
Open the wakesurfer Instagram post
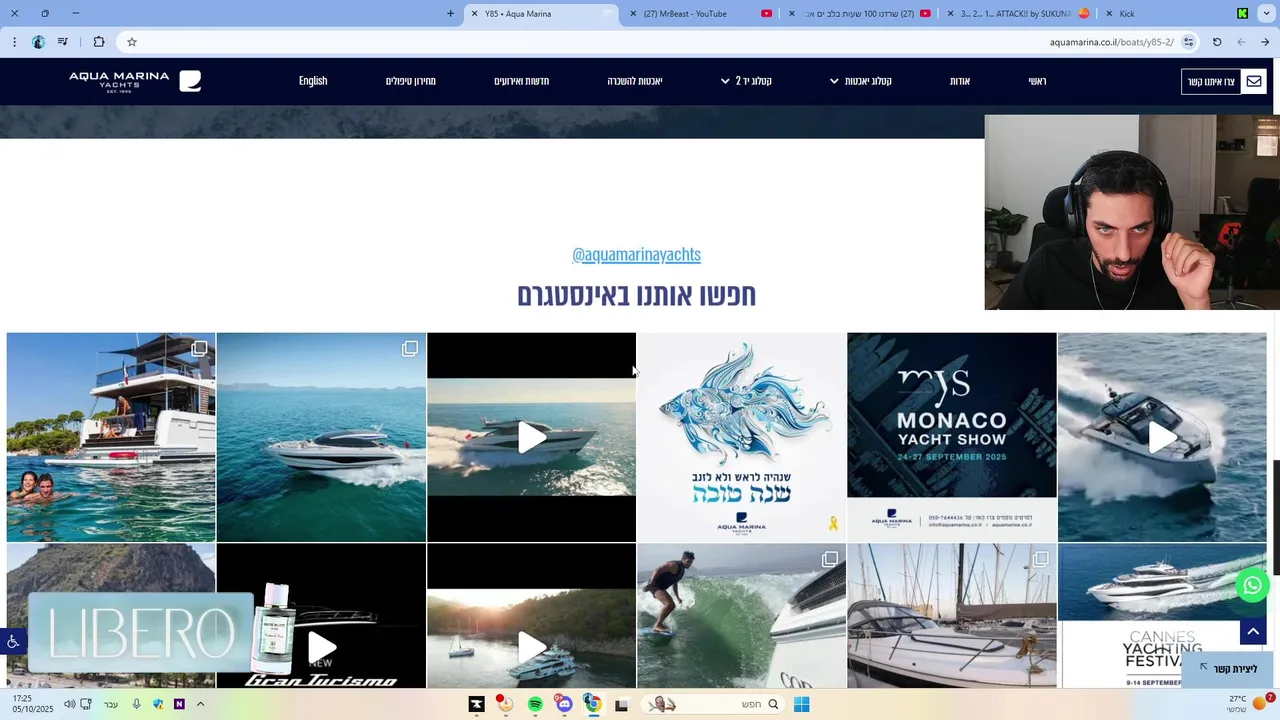(x=741, y=616)
